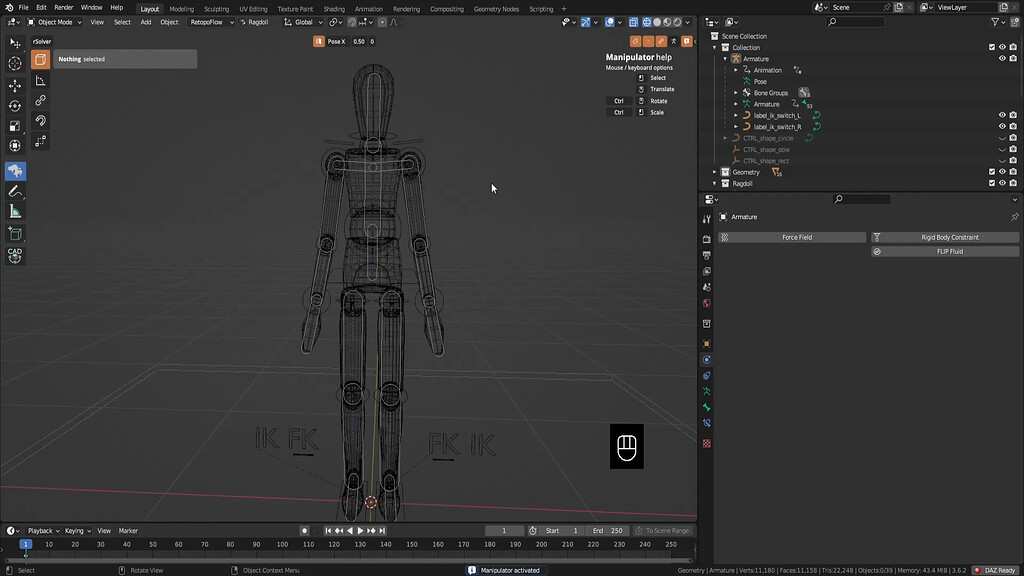Switch to the Geometry Nodes workspace tab
Screen dimensions: 1024x576
[496, 9]
